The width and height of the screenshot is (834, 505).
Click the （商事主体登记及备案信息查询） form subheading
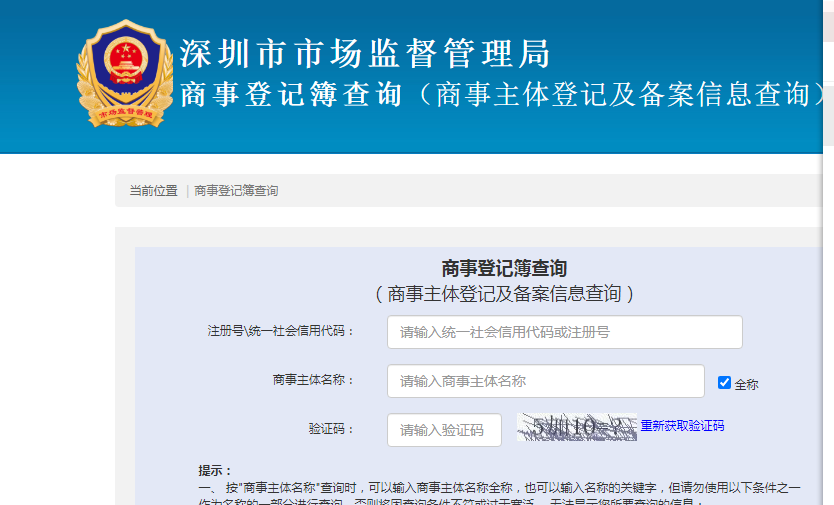(x=504, y=294)
